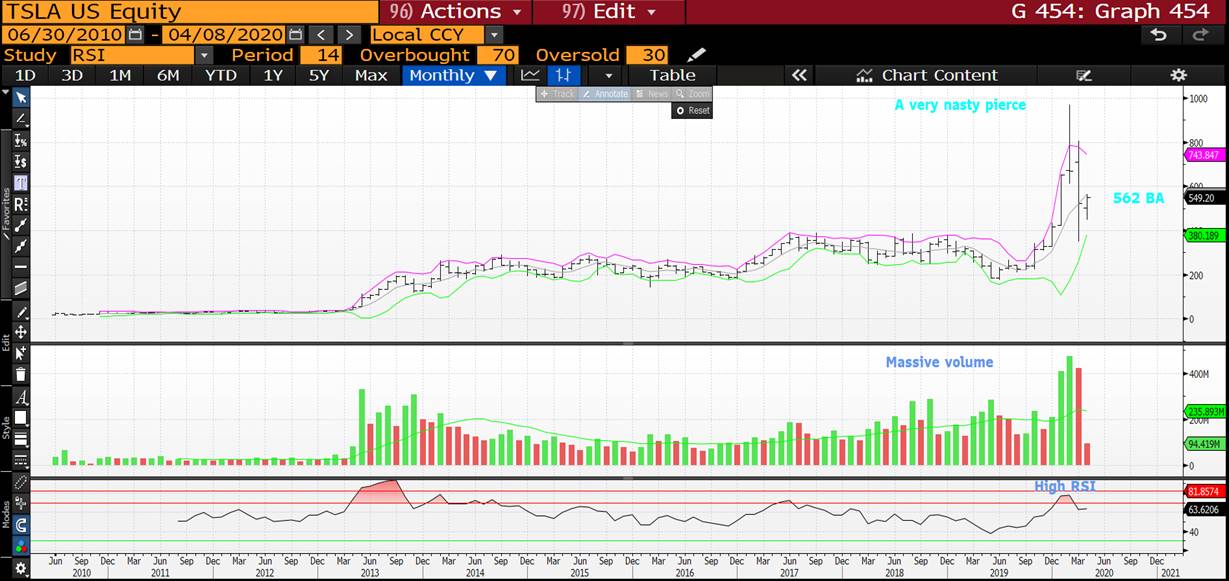The height and width of the screenshot is (581, 1229).
Task: Switch to bar chart type
Action: point(564,75)
